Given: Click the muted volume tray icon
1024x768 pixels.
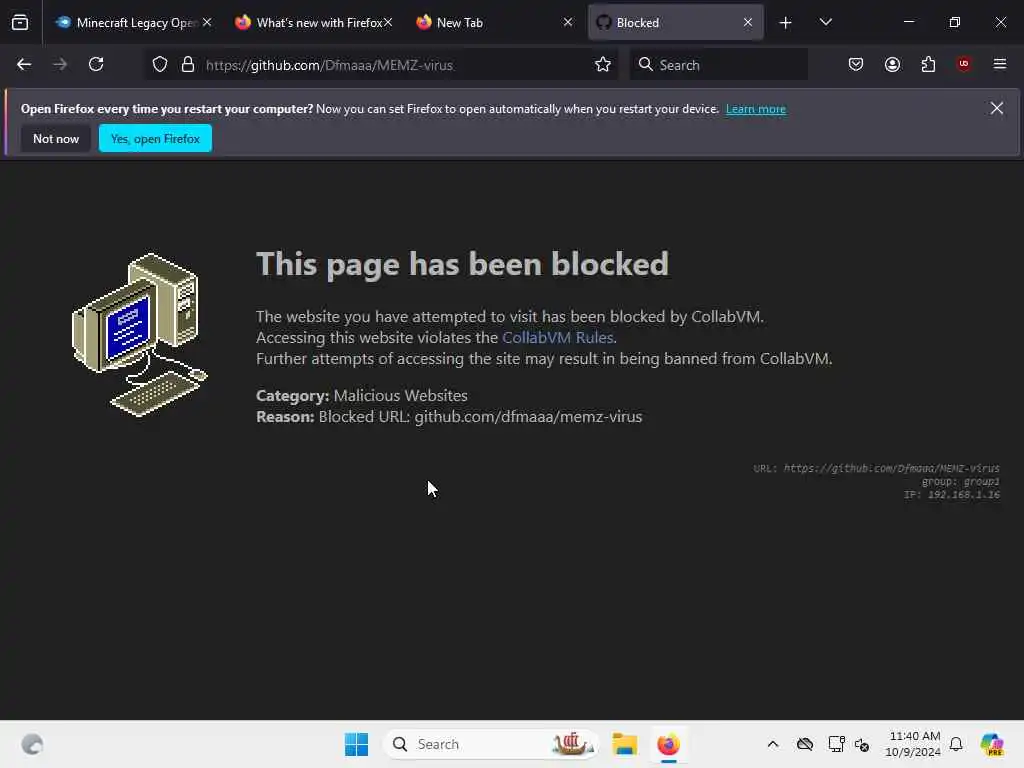Looking at the screenshot, I should tap(862, 744).
